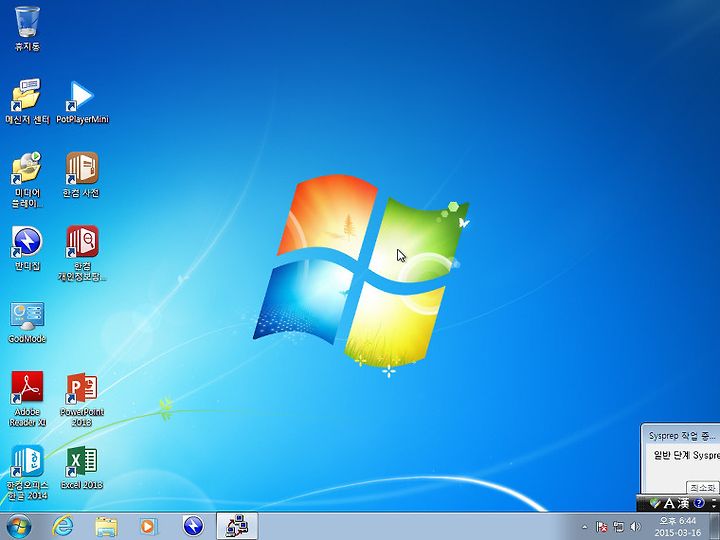
Task: Launch PowerPoint 2013 from the desktop
Action: pos(82,399)
